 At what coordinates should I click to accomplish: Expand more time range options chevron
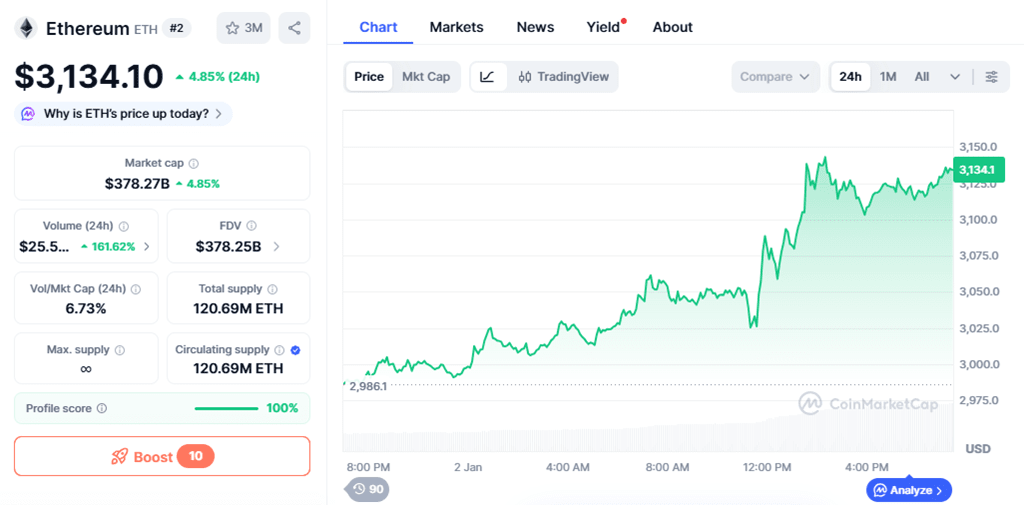point(955,77)
